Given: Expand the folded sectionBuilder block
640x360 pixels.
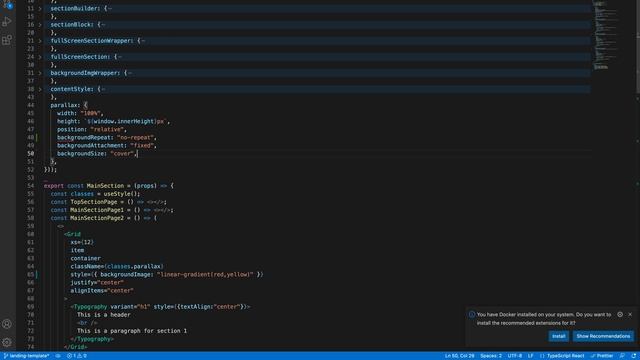Looking at the screenshot, I should click(40, 8).
